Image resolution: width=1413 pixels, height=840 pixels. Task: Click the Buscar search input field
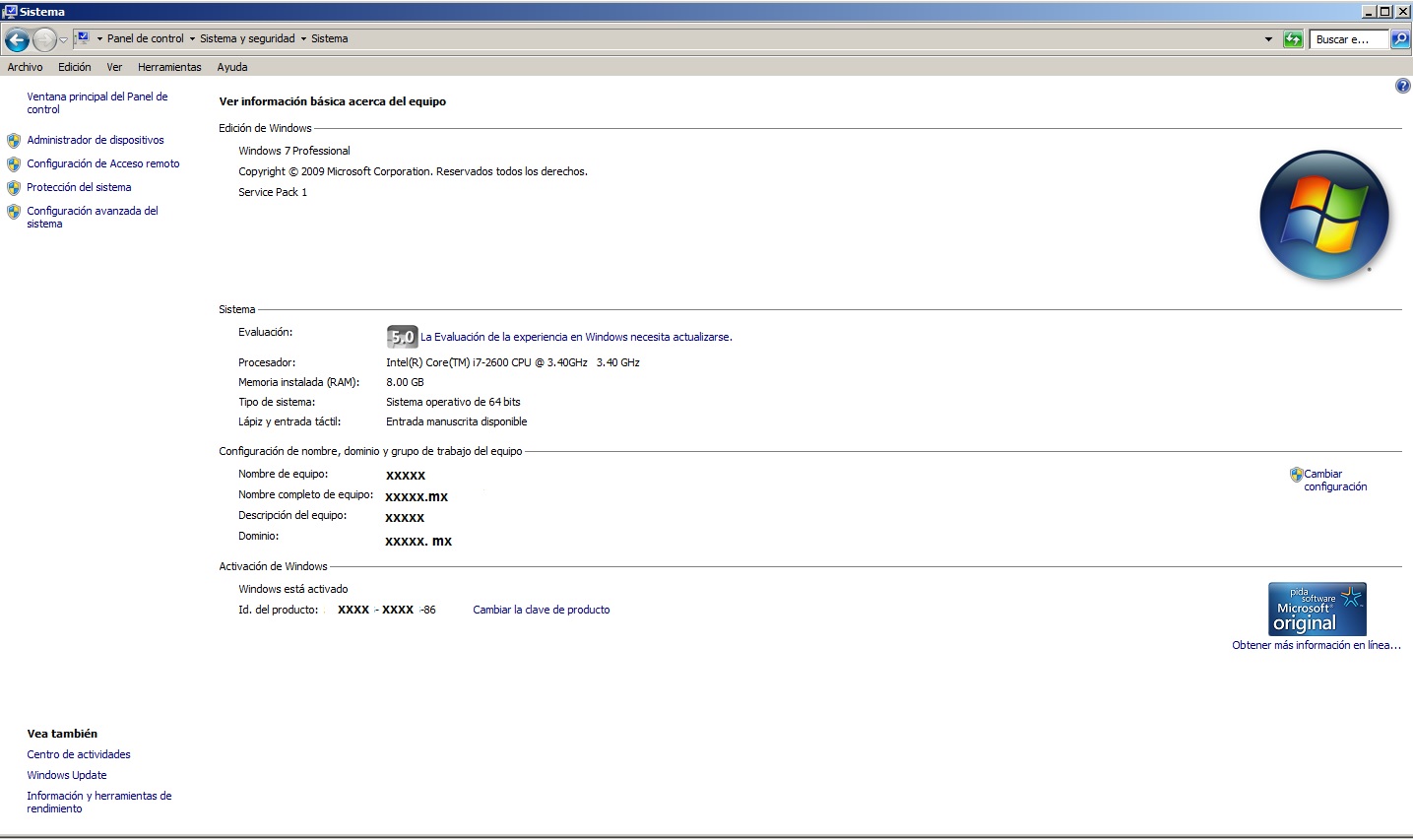point(1348,39)
